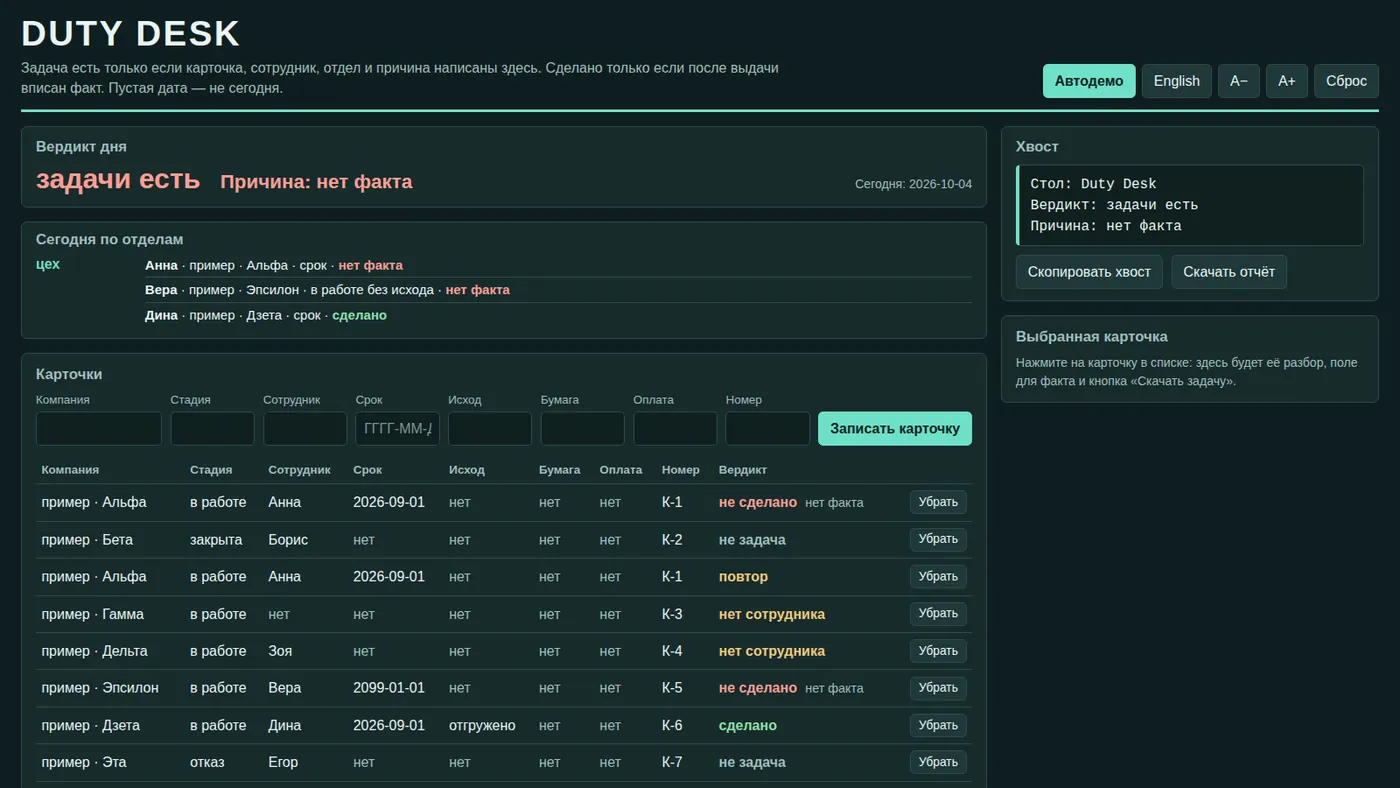Focus the Бумага input field
This screenshot has width=1400, height=788.
click(583, 429)
